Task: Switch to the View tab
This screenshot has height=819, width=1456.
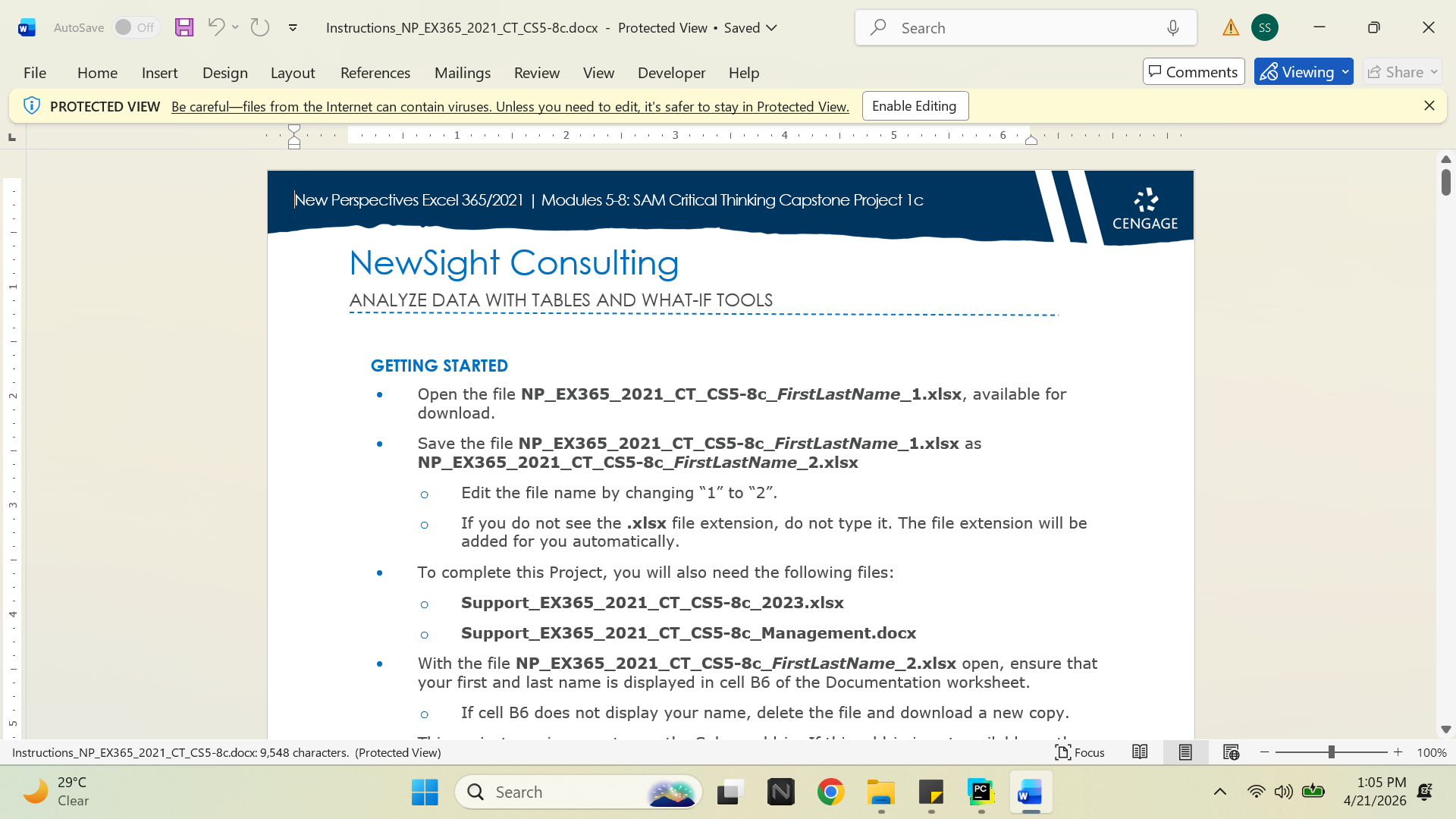Action: pyautogui.click(x=598, y=73)
